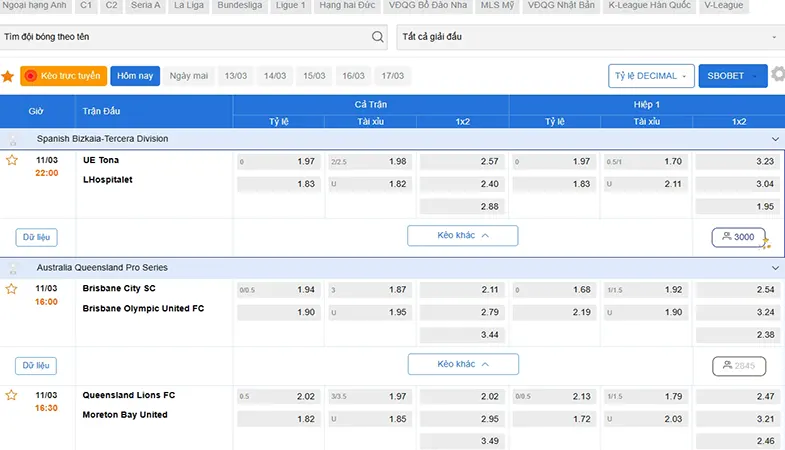785x450 pixels.
Task: Select the Ligue 1 tab
Action: point(290,6)
